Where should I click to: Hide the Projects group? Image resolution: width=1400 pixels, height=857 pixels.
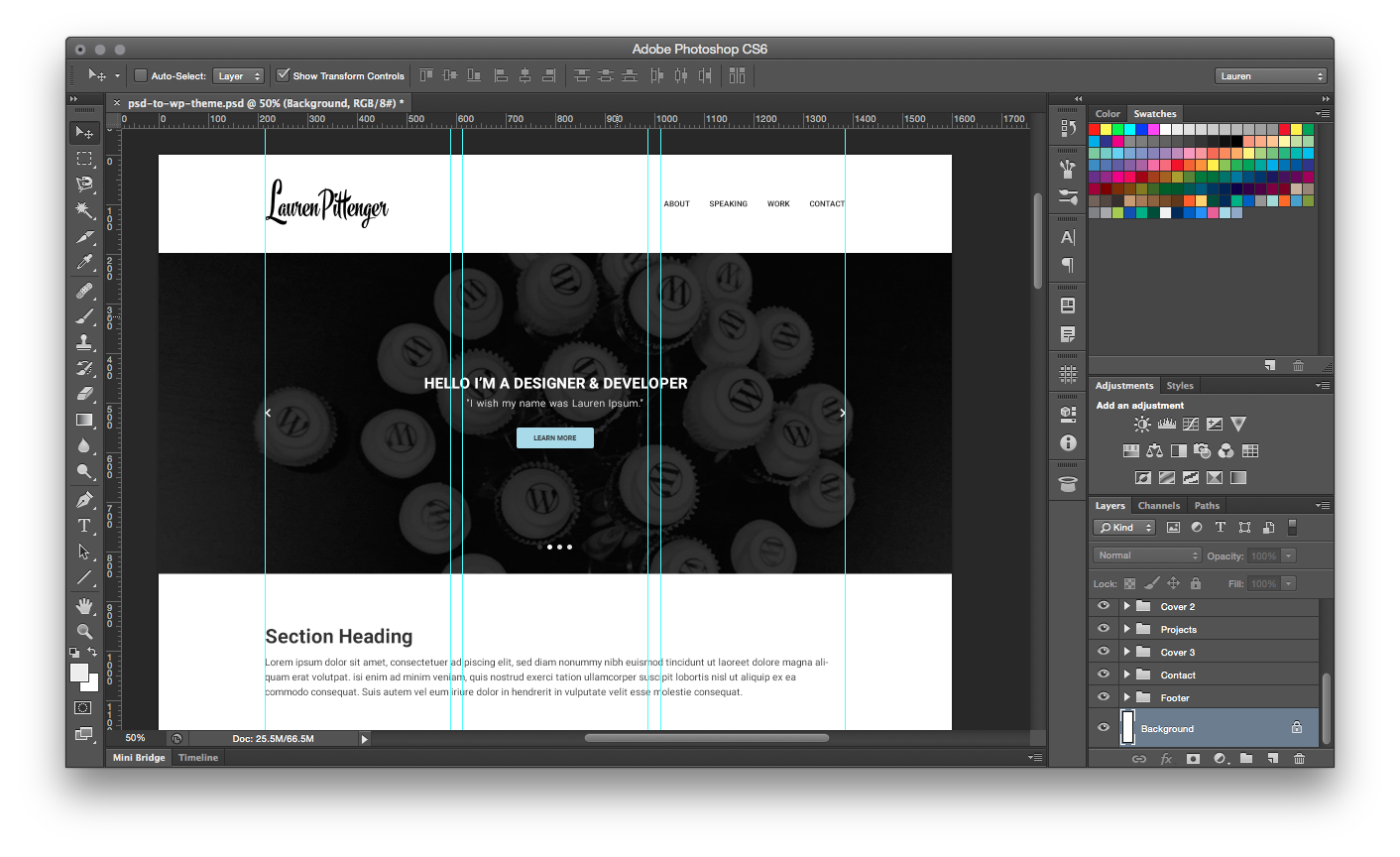coord(1103,629)
